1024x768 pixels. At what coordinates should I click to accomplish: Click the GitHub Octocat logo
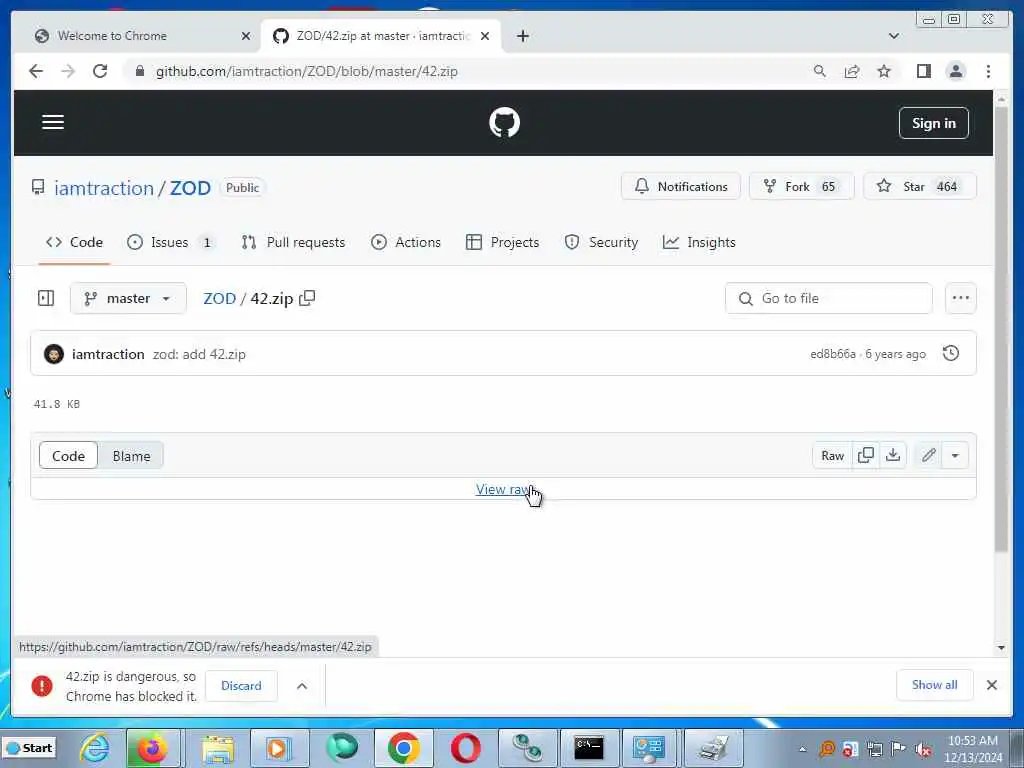pyautogui.click(x=504, y=123)
